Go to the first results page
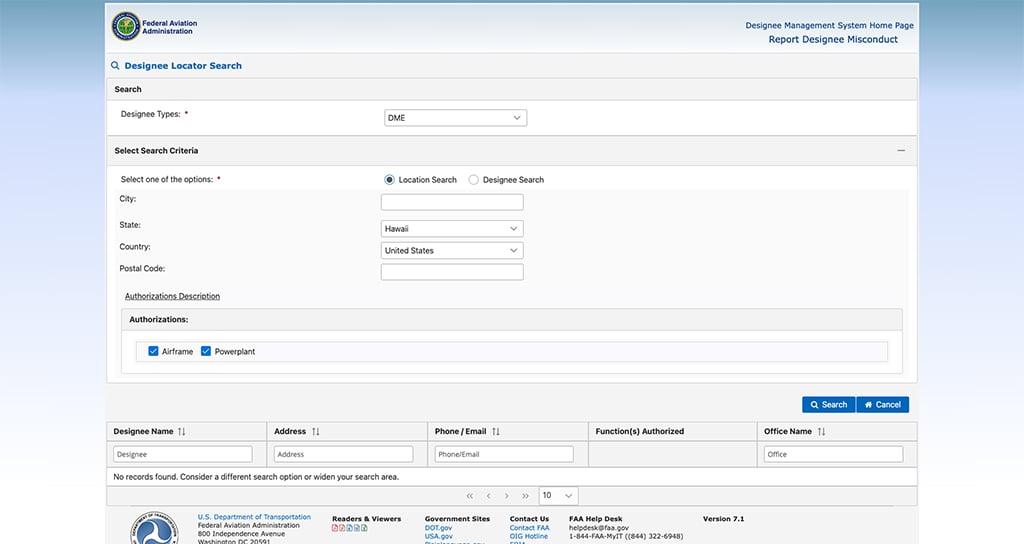1024x544 pixels. click(470, 496)
